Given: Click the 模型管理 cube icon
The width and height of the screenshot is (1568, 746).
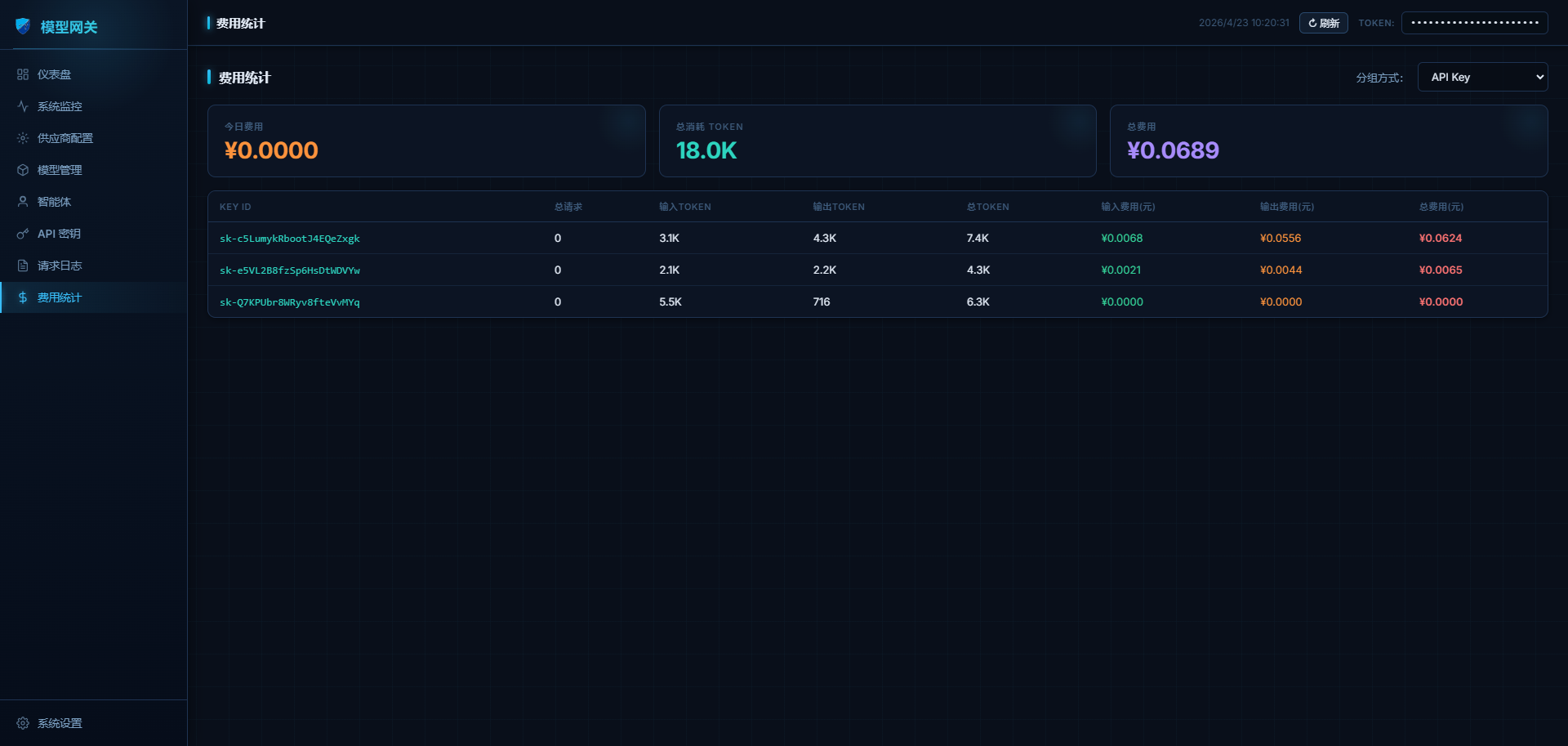Looking at the screenshot, I should 23,170.
